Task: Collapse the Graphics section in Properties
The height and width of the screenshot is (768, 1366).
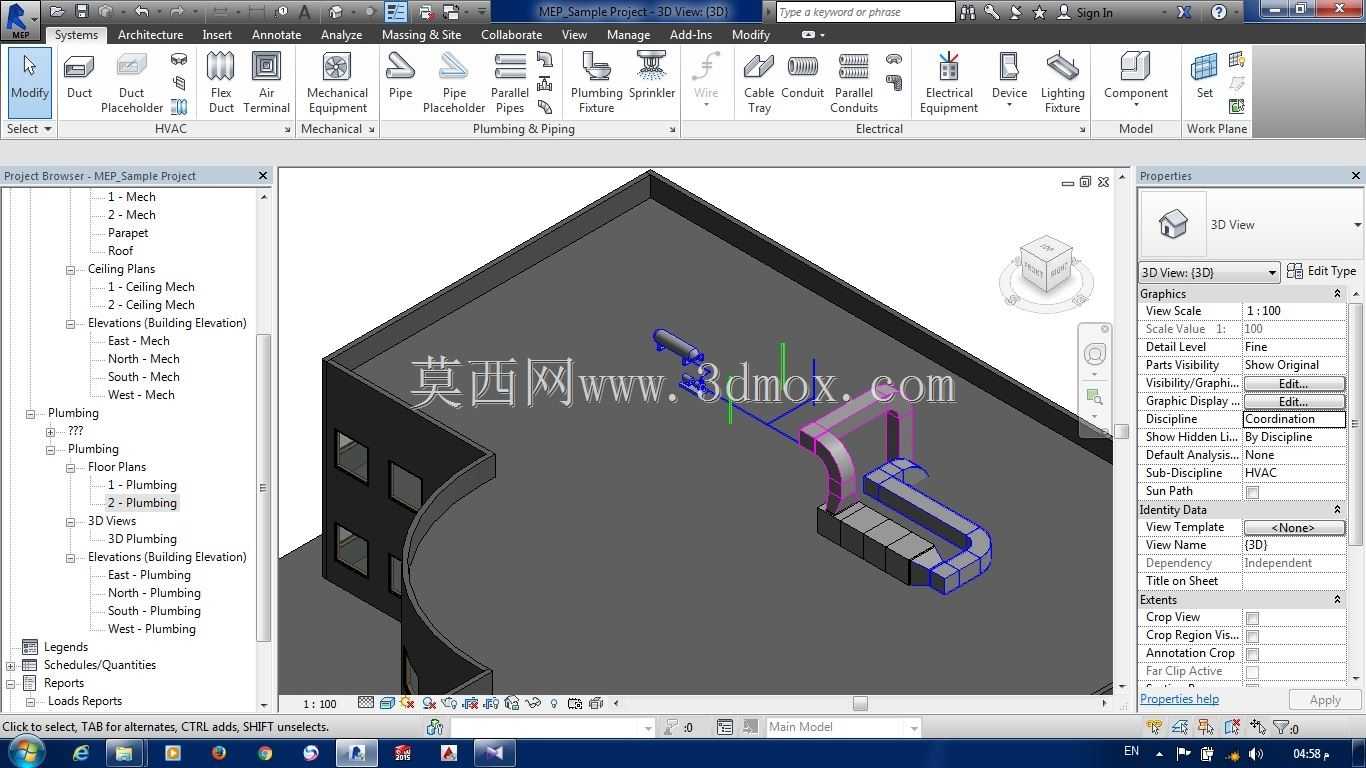Action: [x=1337, y=294]
